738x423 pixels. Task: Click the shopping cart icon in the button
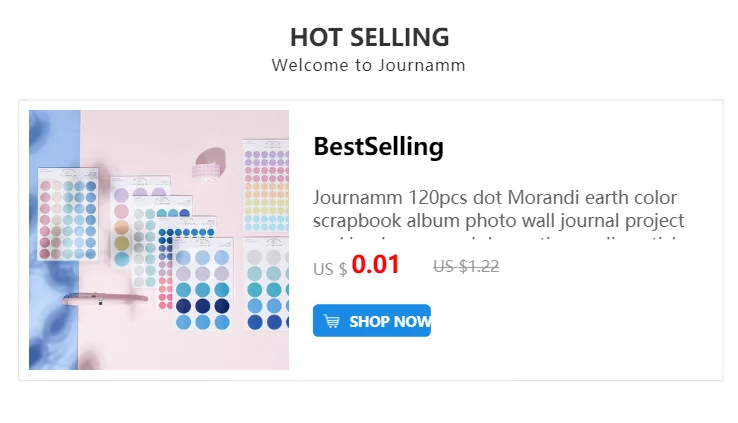tap(332, 322)
